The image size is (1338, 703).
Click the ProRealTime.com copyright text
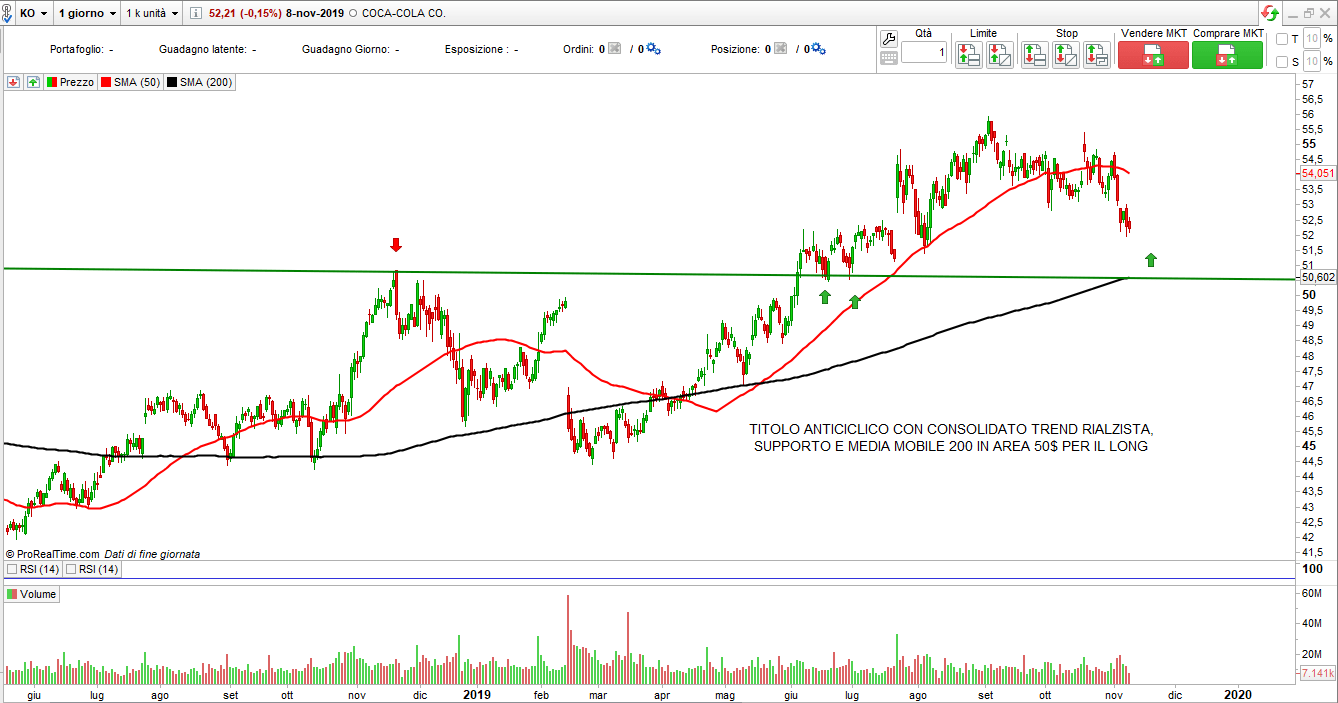tap(53, 554)
